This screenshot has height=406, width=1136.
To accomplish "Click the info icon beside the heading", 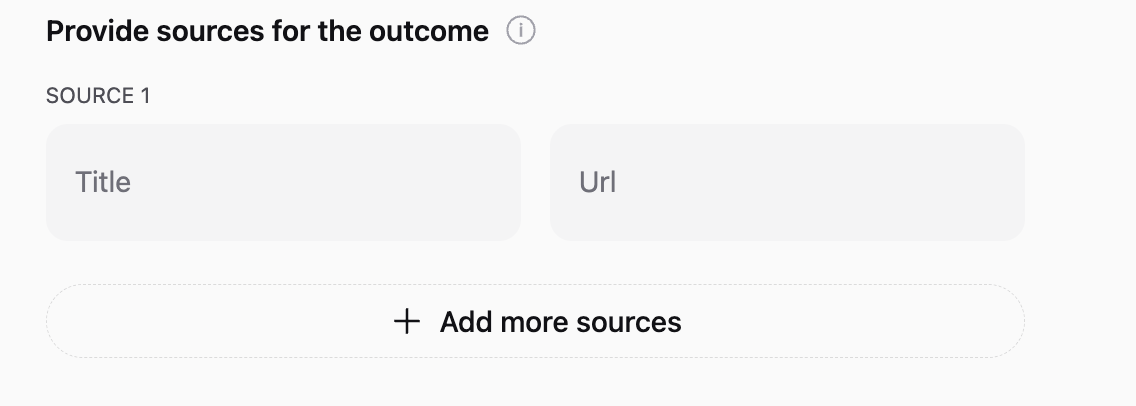I will pos(521,32).
